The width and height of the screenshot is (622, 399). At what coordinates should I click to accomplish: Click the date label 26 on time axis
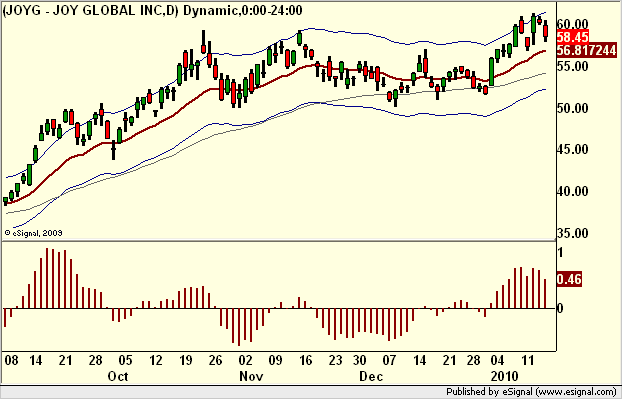pyautogui.click(x=215, y=361)
